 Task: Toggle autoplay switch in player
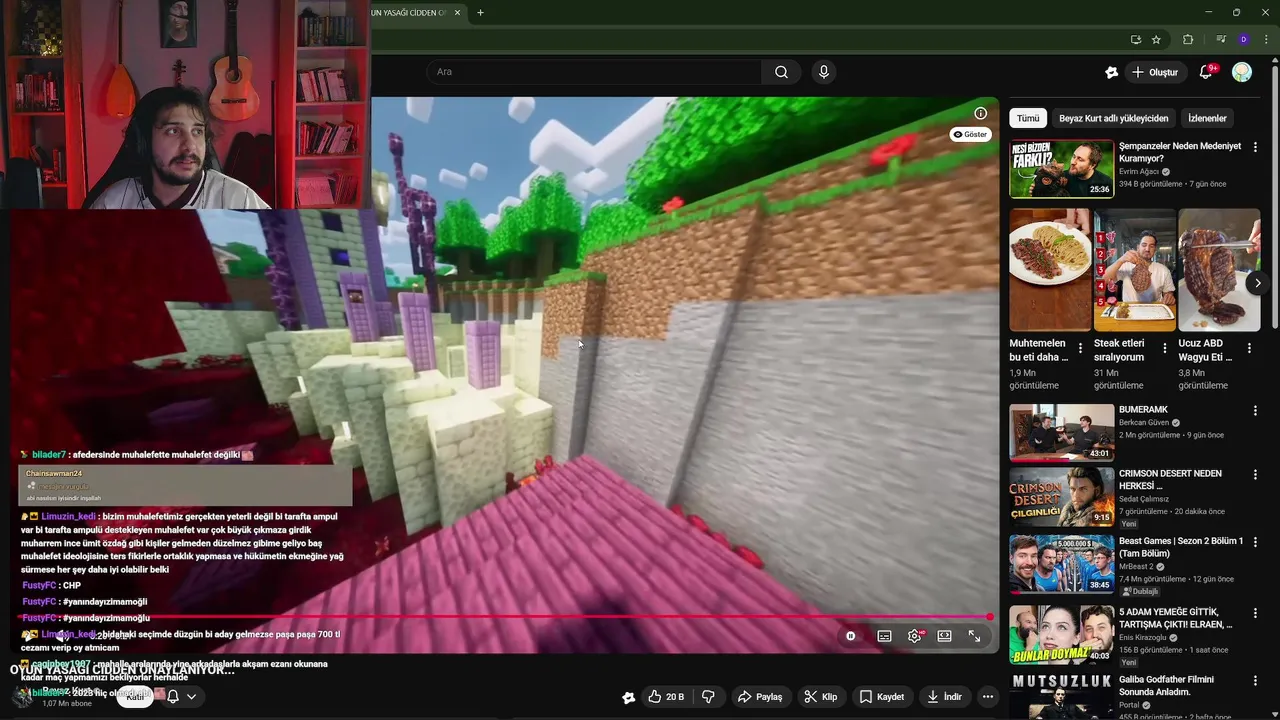point(851,636)
